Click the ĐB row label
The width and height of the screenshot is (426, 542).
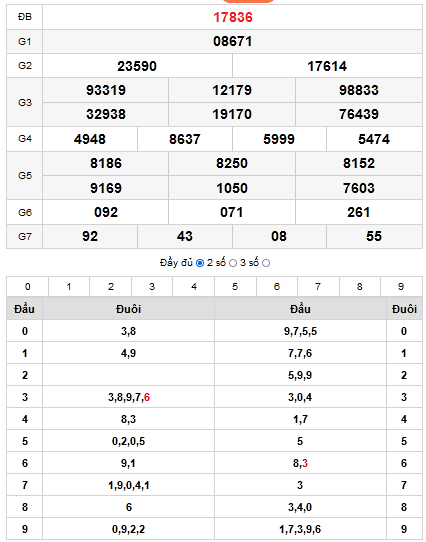click(x=25, y=17)
